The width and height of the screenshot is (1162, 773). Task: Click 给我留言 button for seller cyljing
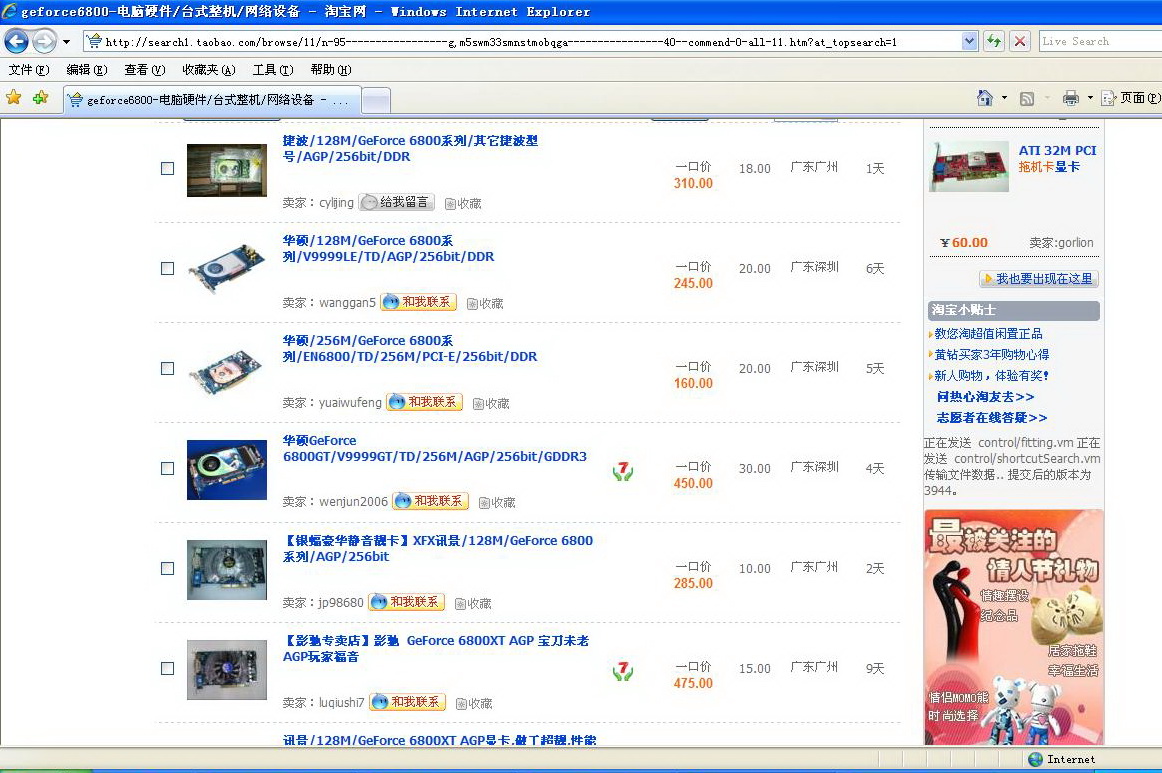tap(396, 202)
